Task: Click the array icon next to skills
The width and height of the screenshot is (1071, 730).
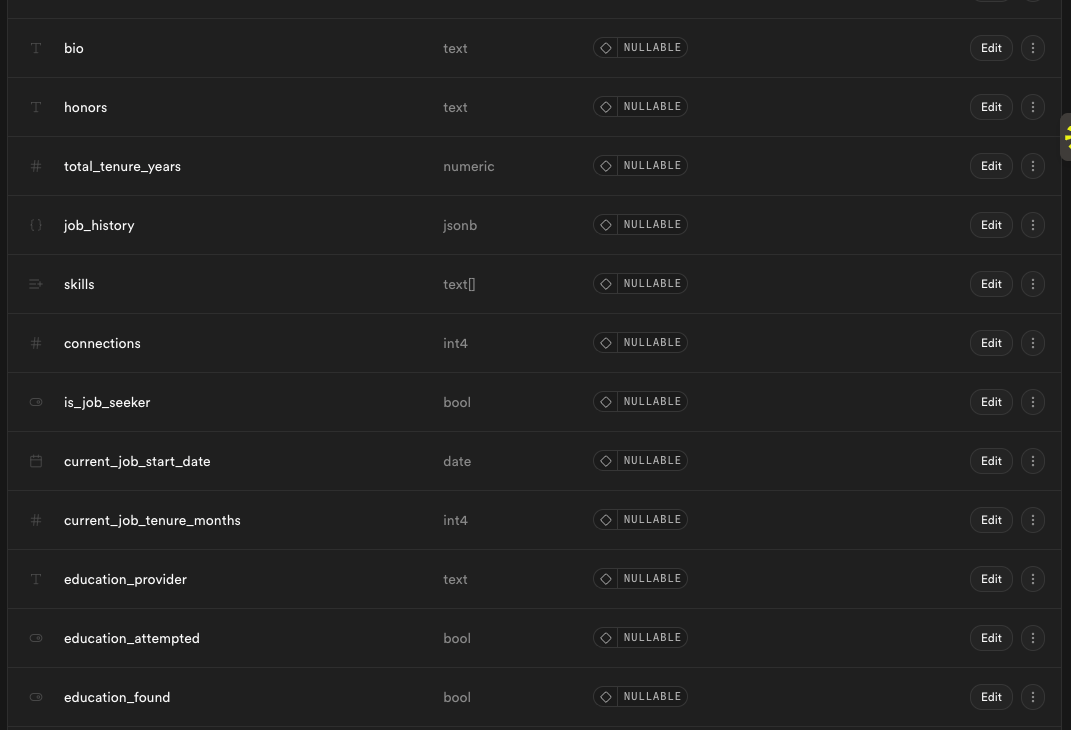Action: [x=36, y=284]
